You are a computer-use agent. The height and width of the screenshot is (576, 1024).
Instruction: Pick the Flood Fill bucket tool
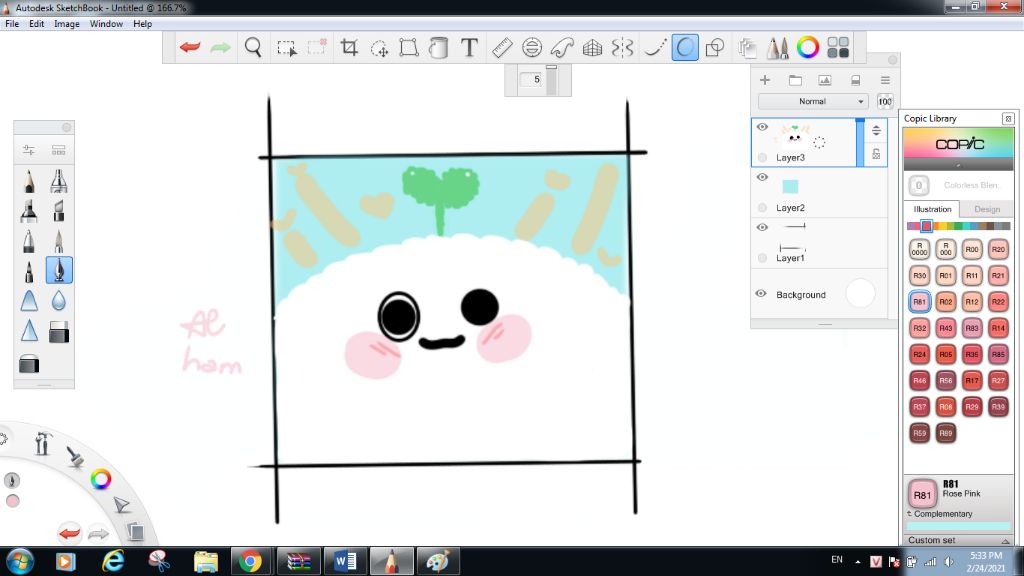point(439,47)
